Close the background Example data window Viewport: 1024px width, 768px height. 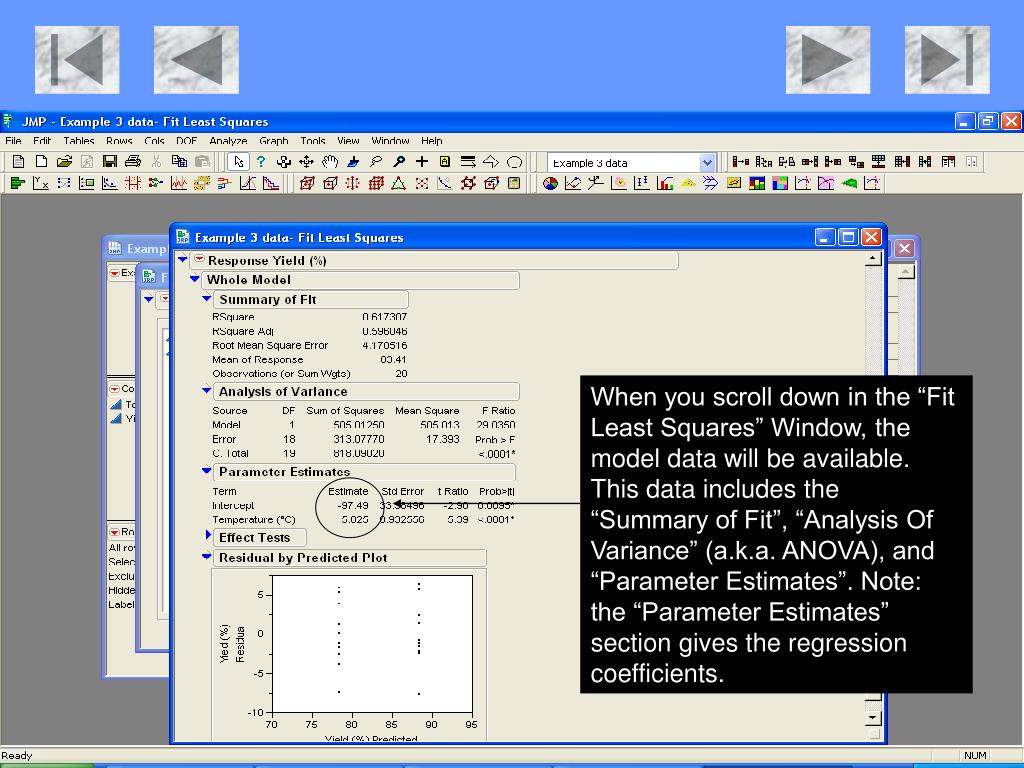coord(904,248)
